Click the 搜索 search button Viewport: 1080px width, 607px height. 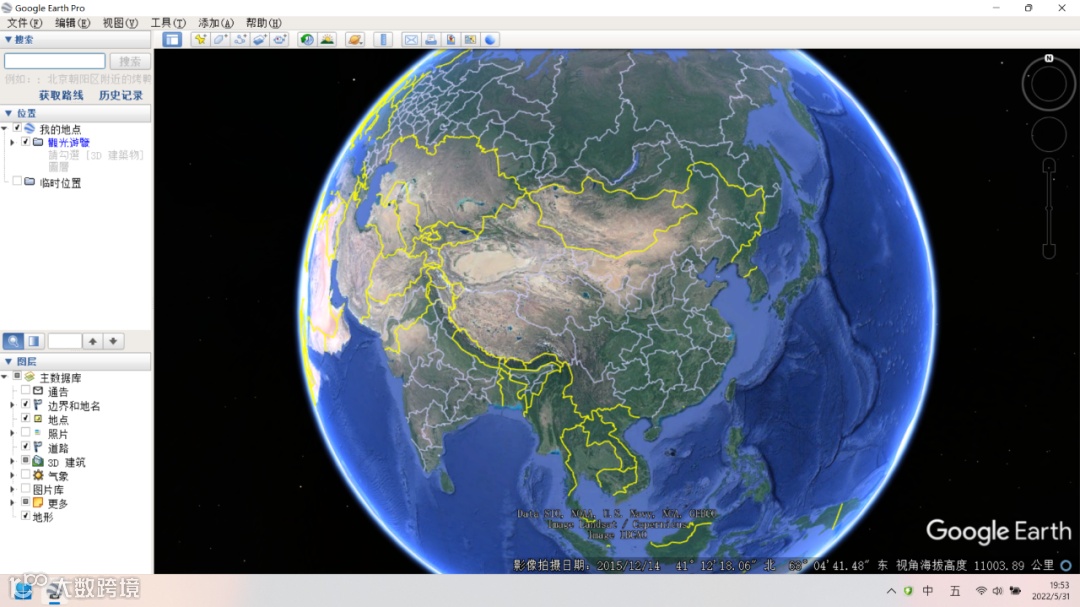129,61
